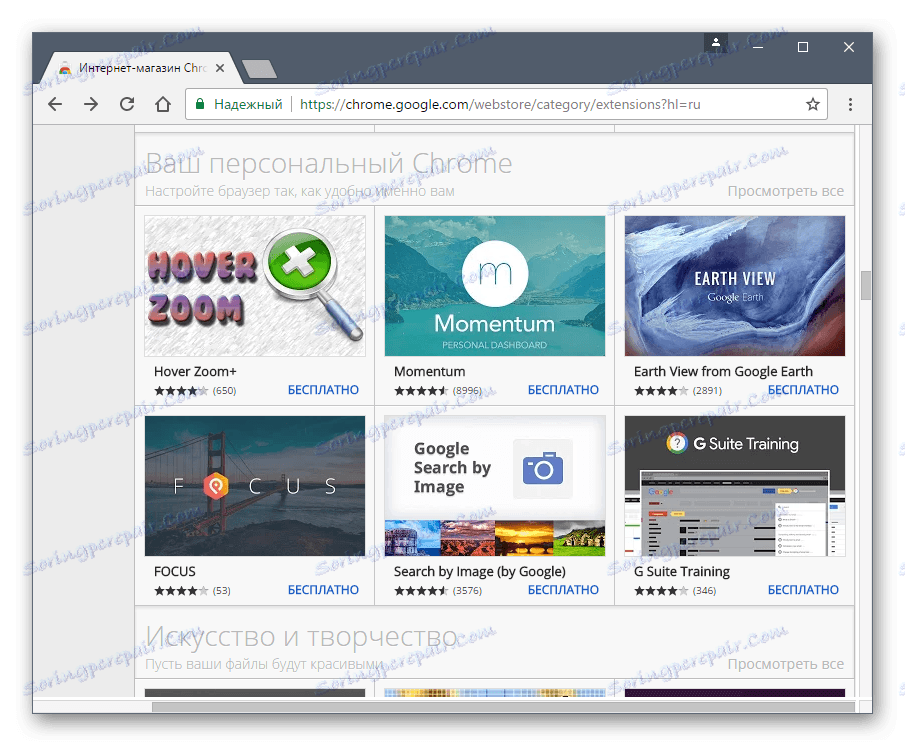The height and width of the screenshot is (746, 905).
Task: Open the Chrome three-dot menu
Action: click(850, 104)
